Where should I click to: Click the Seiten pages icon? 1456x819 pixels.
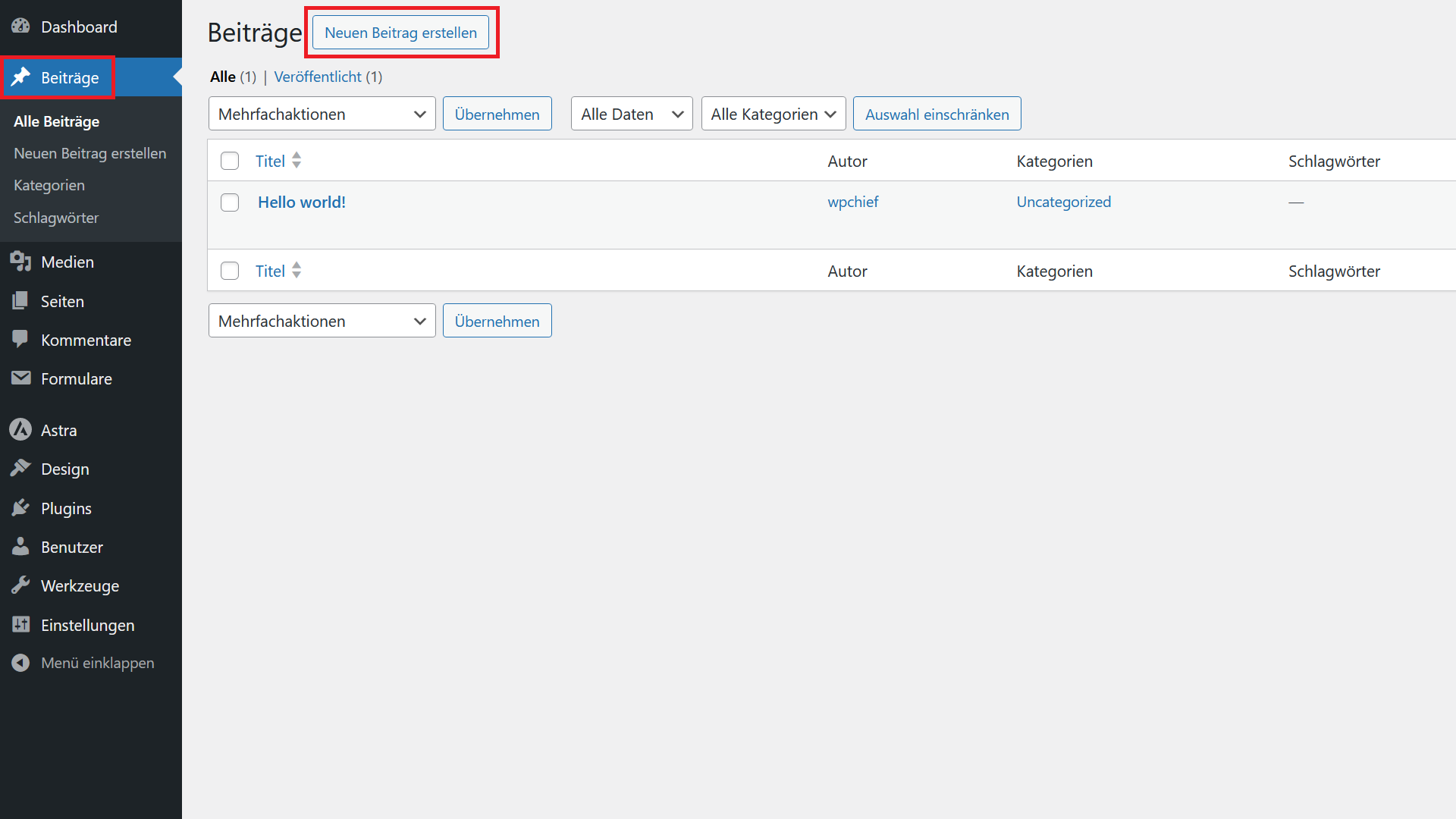click(x=20, y=301)
